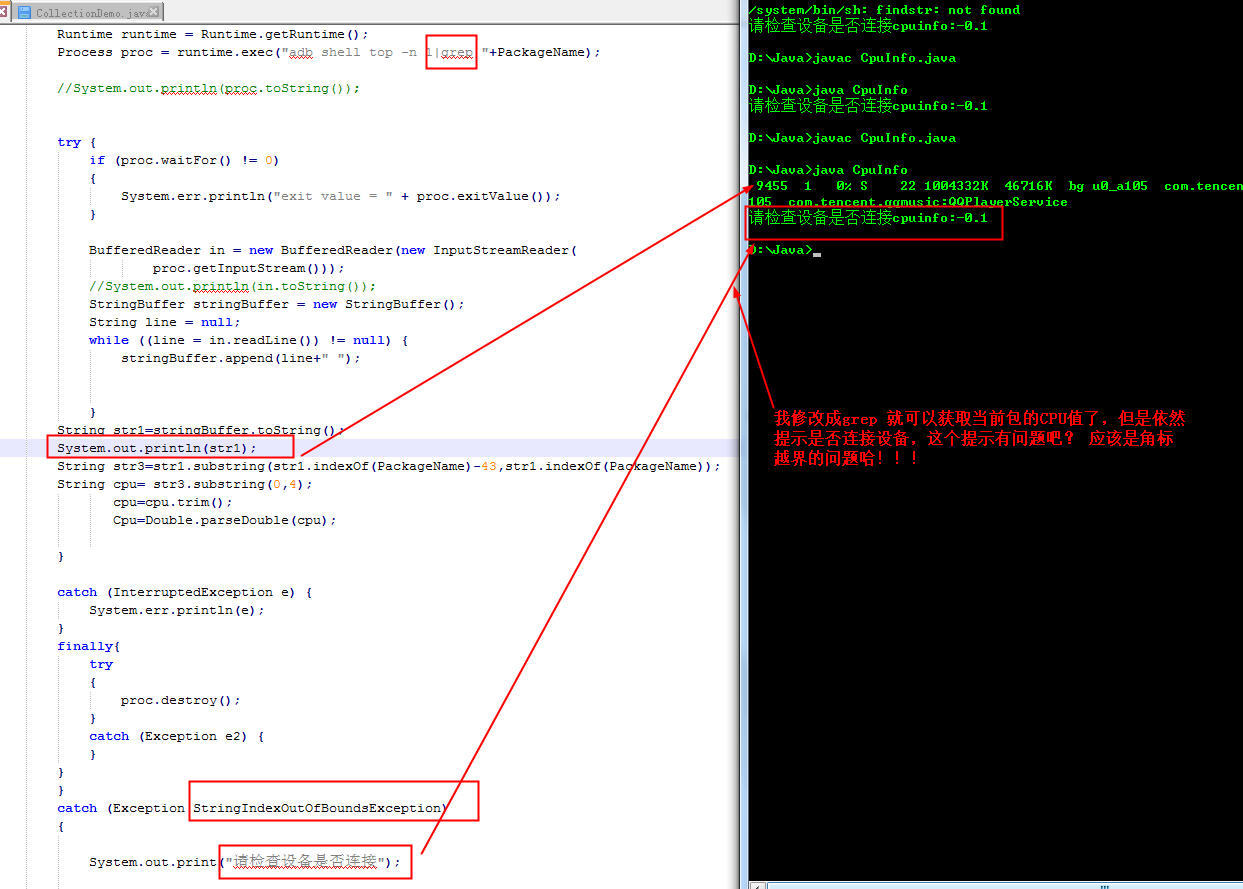Close the partially hidden tab left of CollectionDemo.java

[4, 13]
